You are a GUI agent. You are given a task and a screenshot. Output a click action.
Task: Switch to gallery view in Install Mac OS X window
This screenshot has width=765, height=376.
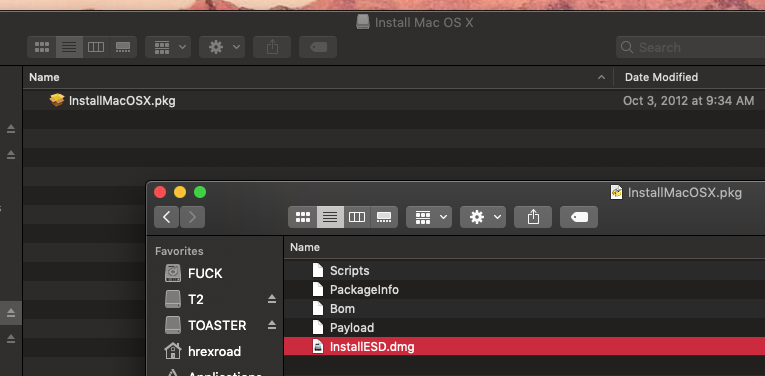tap(123, 47)
